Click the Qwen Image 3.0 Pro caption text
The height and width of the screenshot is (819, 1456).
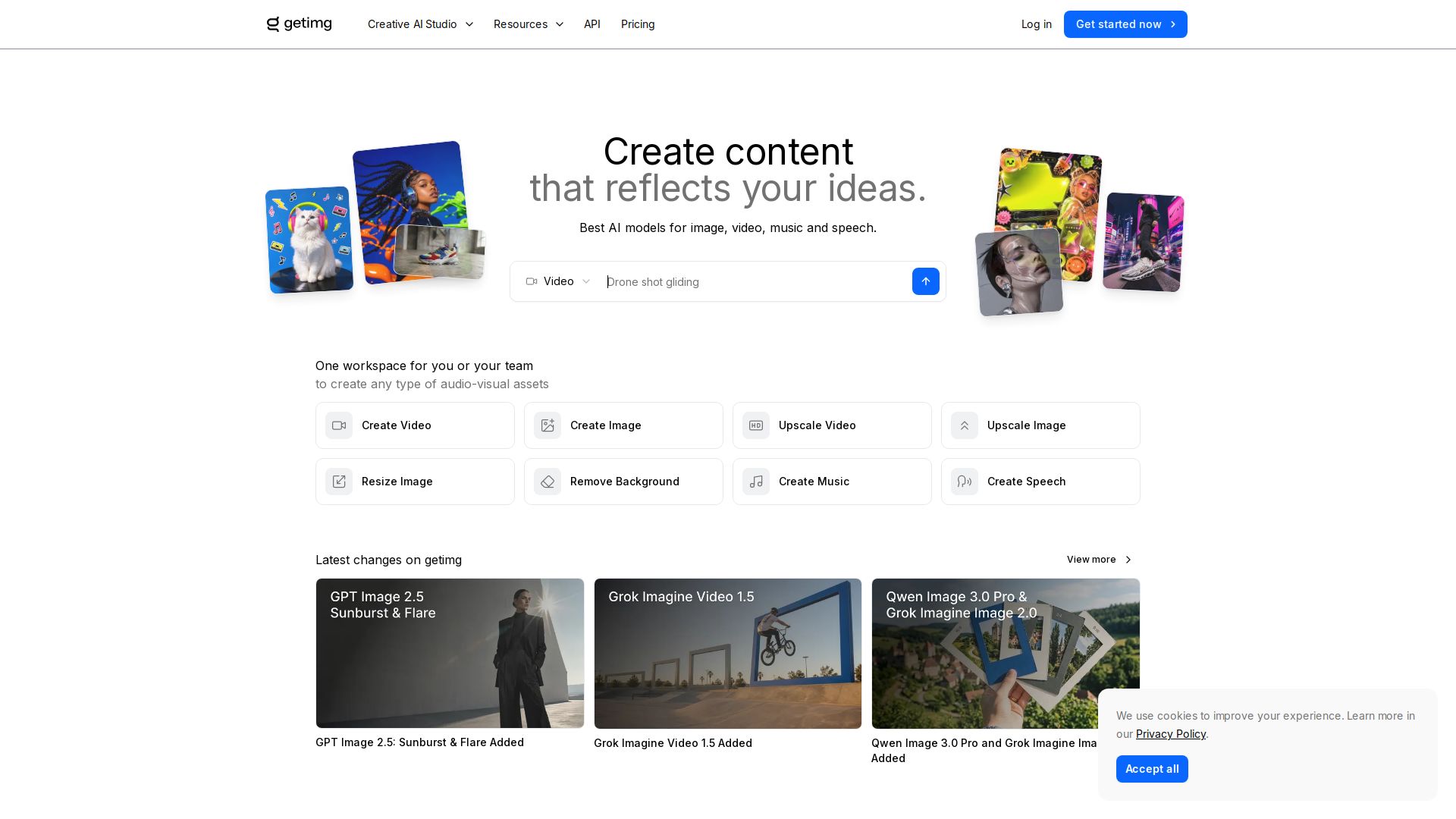pos(984,751)
